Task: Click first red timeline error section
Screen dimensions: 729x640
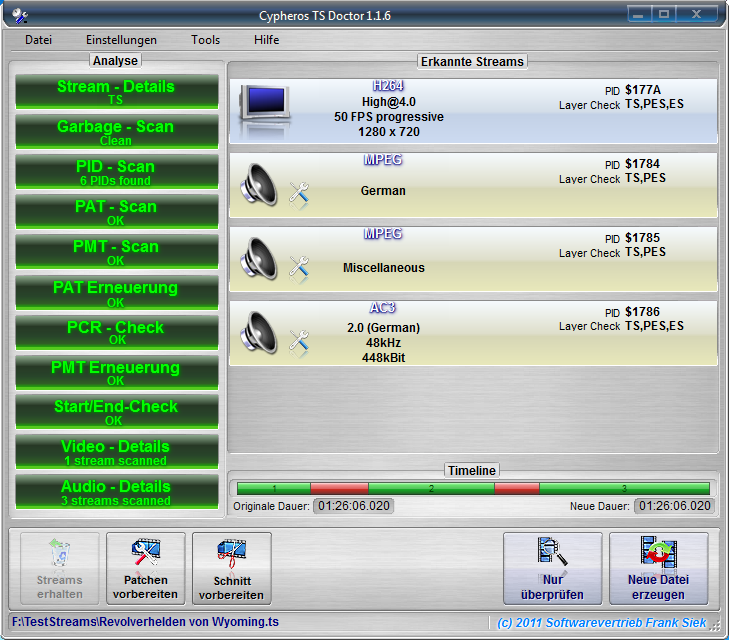Action: (x=339, y=488)
